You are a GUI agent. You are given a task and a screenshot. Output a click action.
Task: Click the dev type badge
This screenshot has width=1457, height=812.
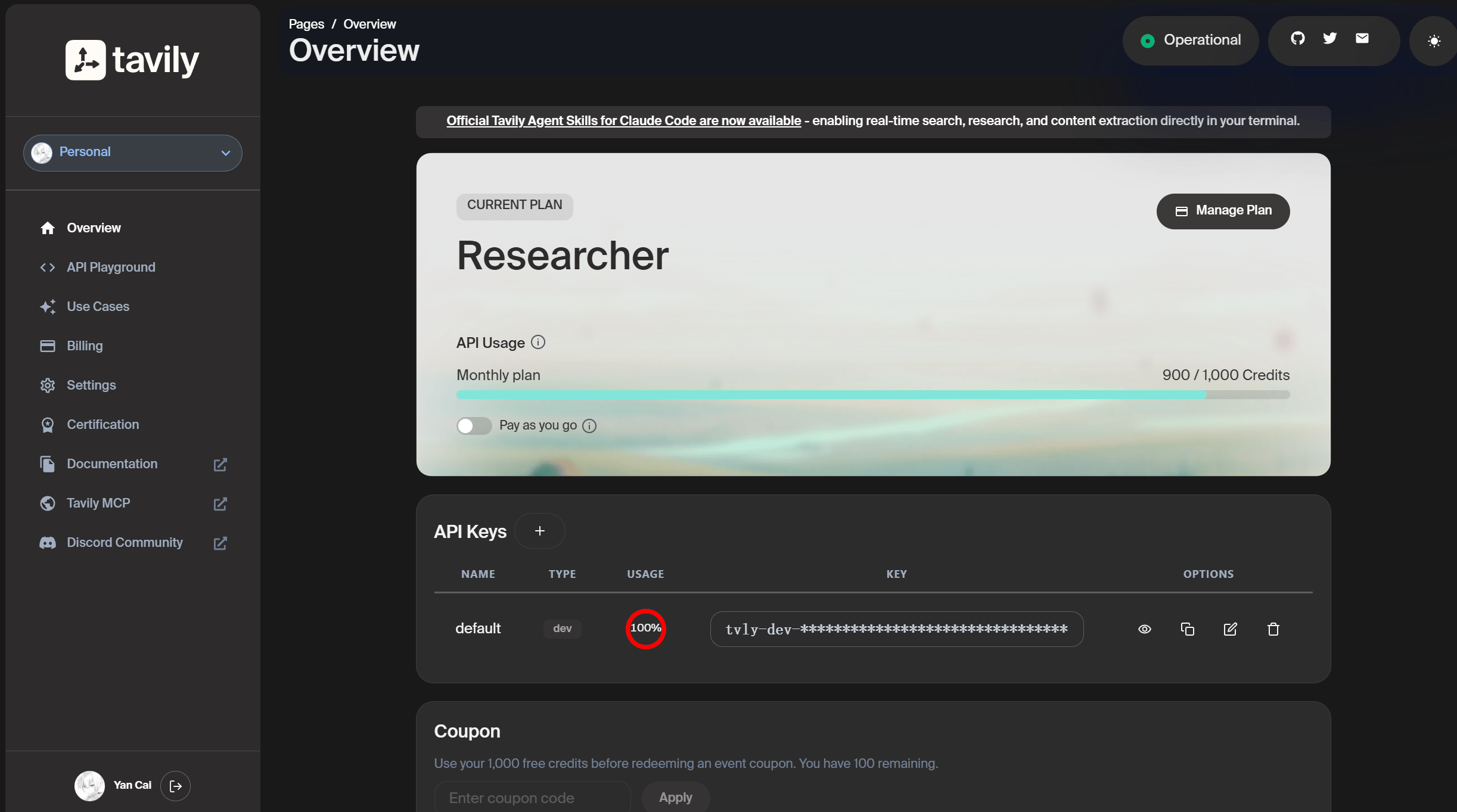tap(562, 629)
